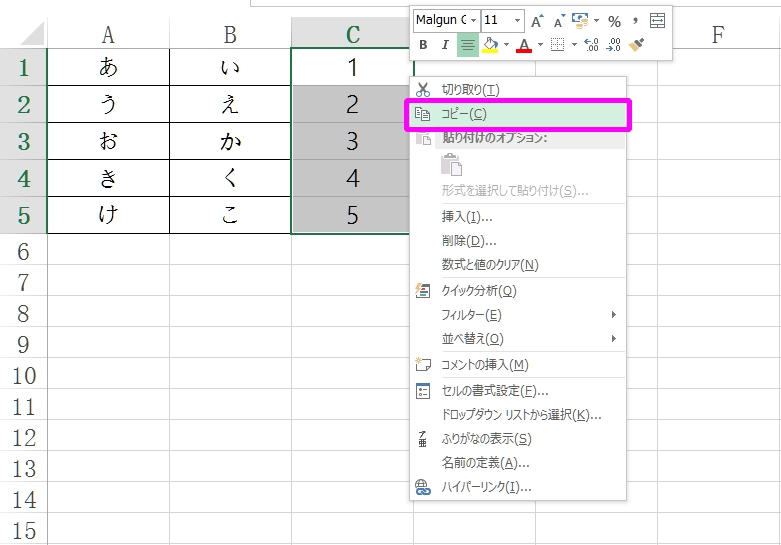This screenshot has height=545, width=781.
Task: Select cell A1 containing あ
Action: [108, 67]
